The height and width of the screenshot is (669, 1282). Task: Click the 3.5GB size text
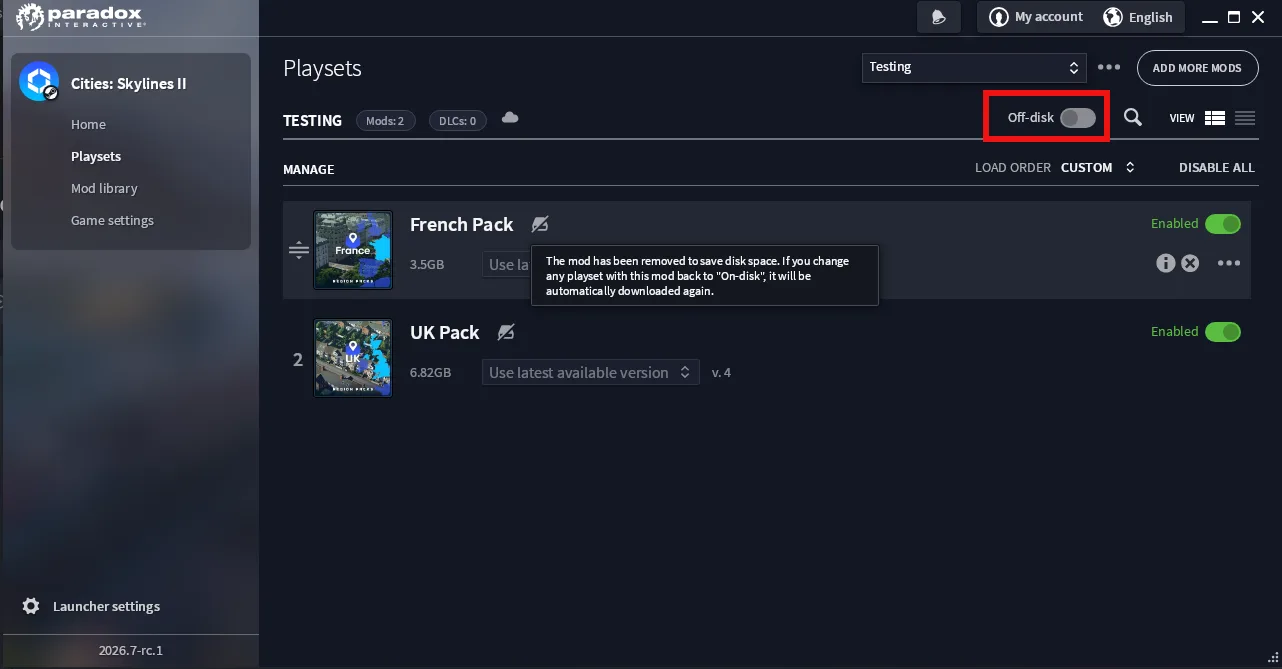427,264
